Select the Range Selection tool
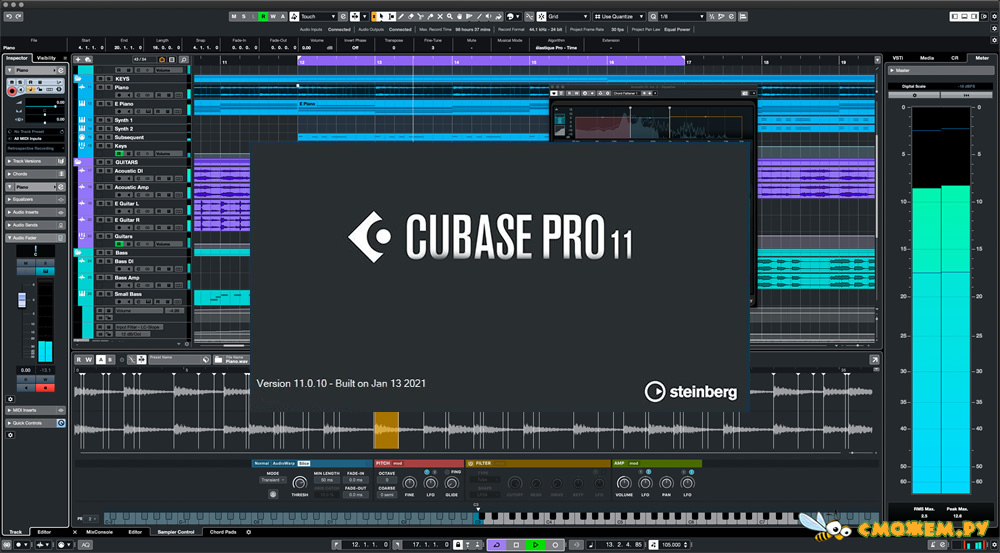1000x553 pixels. 392,16
